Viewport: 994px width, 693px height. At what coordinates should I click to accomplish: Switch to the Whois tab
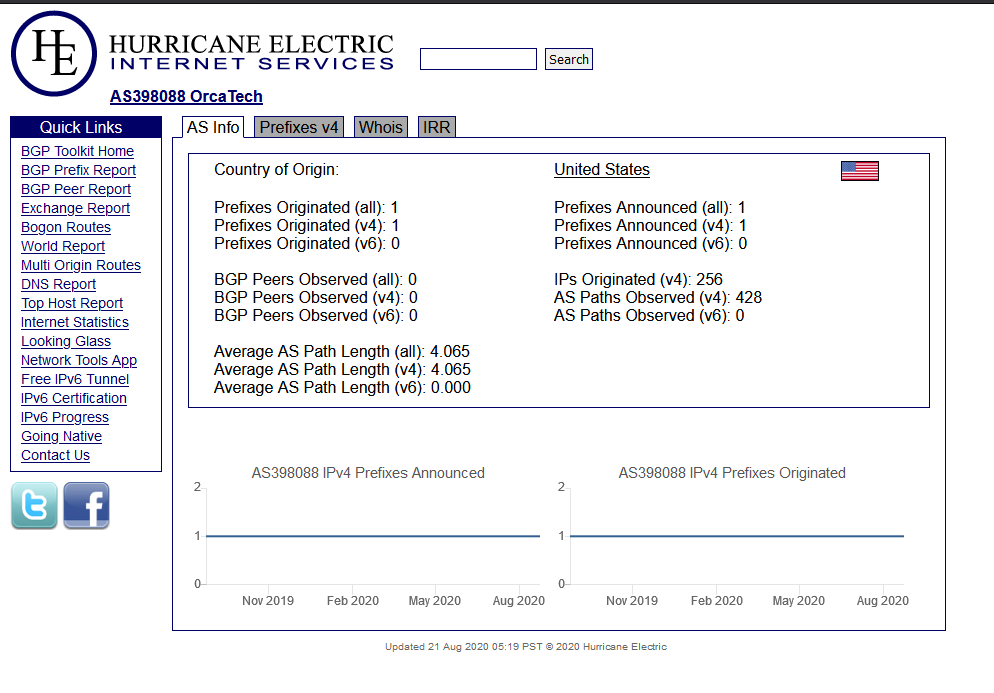pos(380,127)
